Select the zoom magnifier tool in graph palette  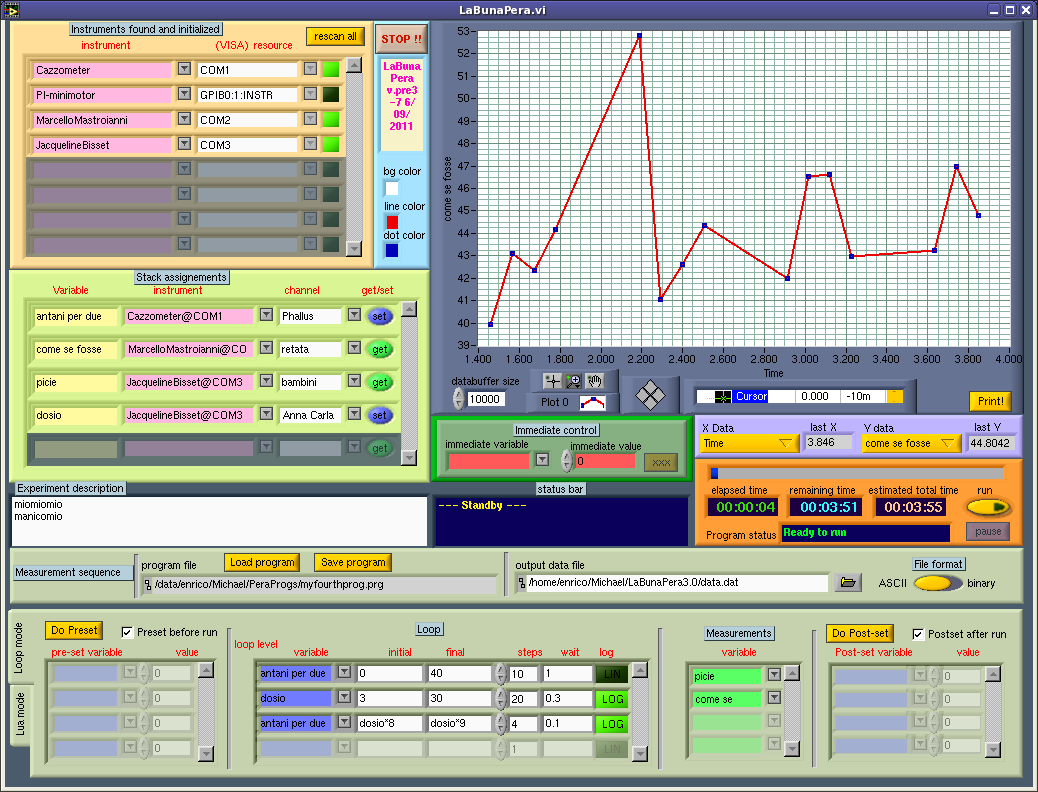[x=573, y=381]
